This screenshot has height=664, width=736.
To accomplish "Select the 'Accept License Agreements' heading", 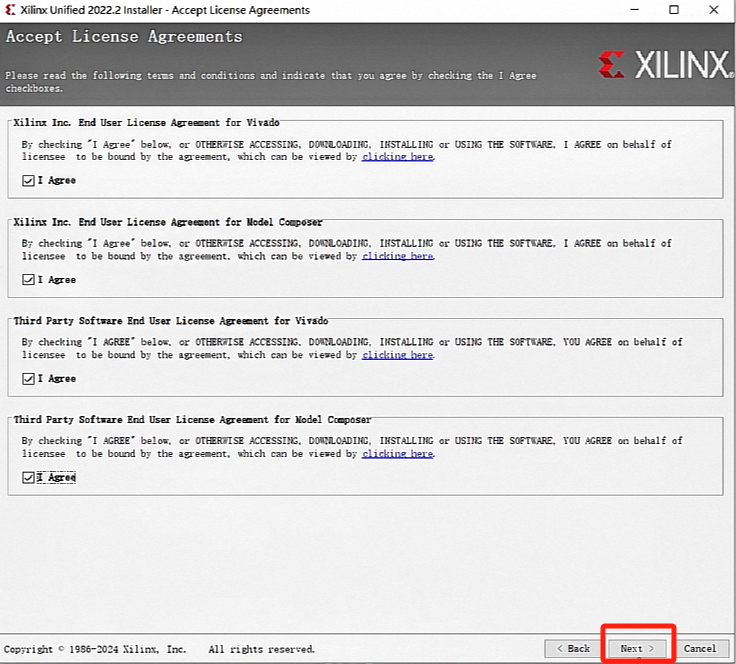I will (124, 37).
